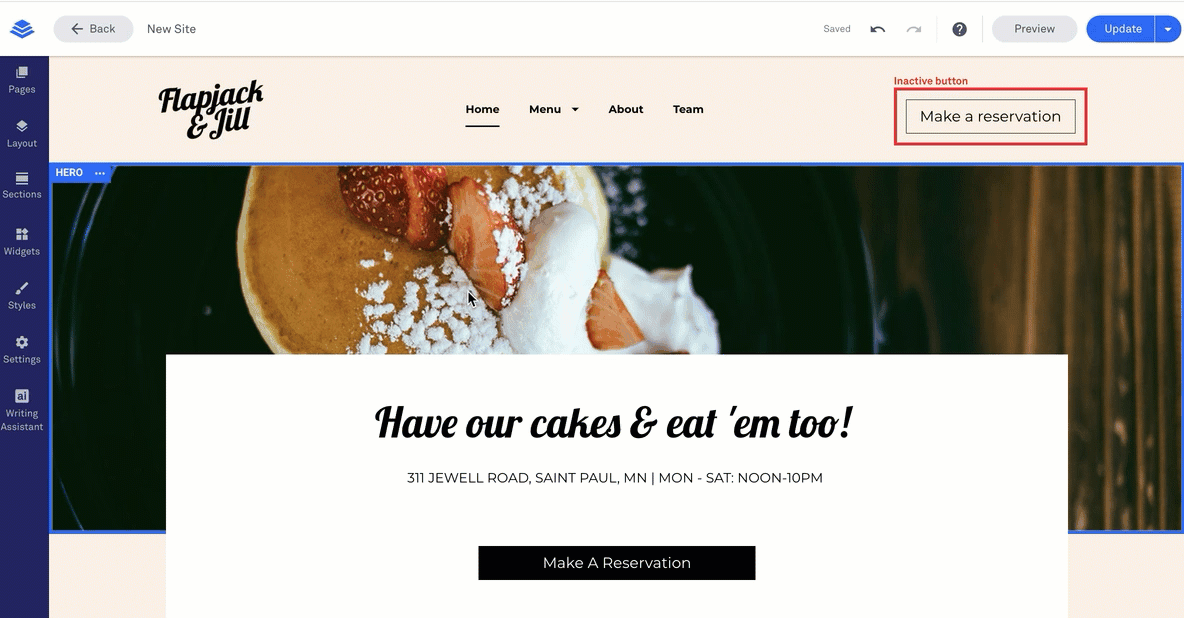
Task: Expand the Update button dropdown arrow
Action: click(x=1167, y=29)
